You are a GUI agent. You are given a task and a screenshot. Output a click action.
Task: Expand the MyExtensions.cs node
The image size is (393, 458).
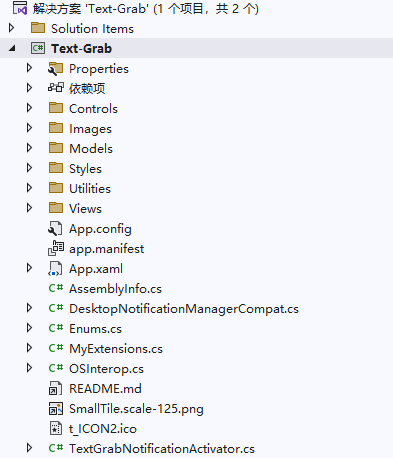coord(29,348)
